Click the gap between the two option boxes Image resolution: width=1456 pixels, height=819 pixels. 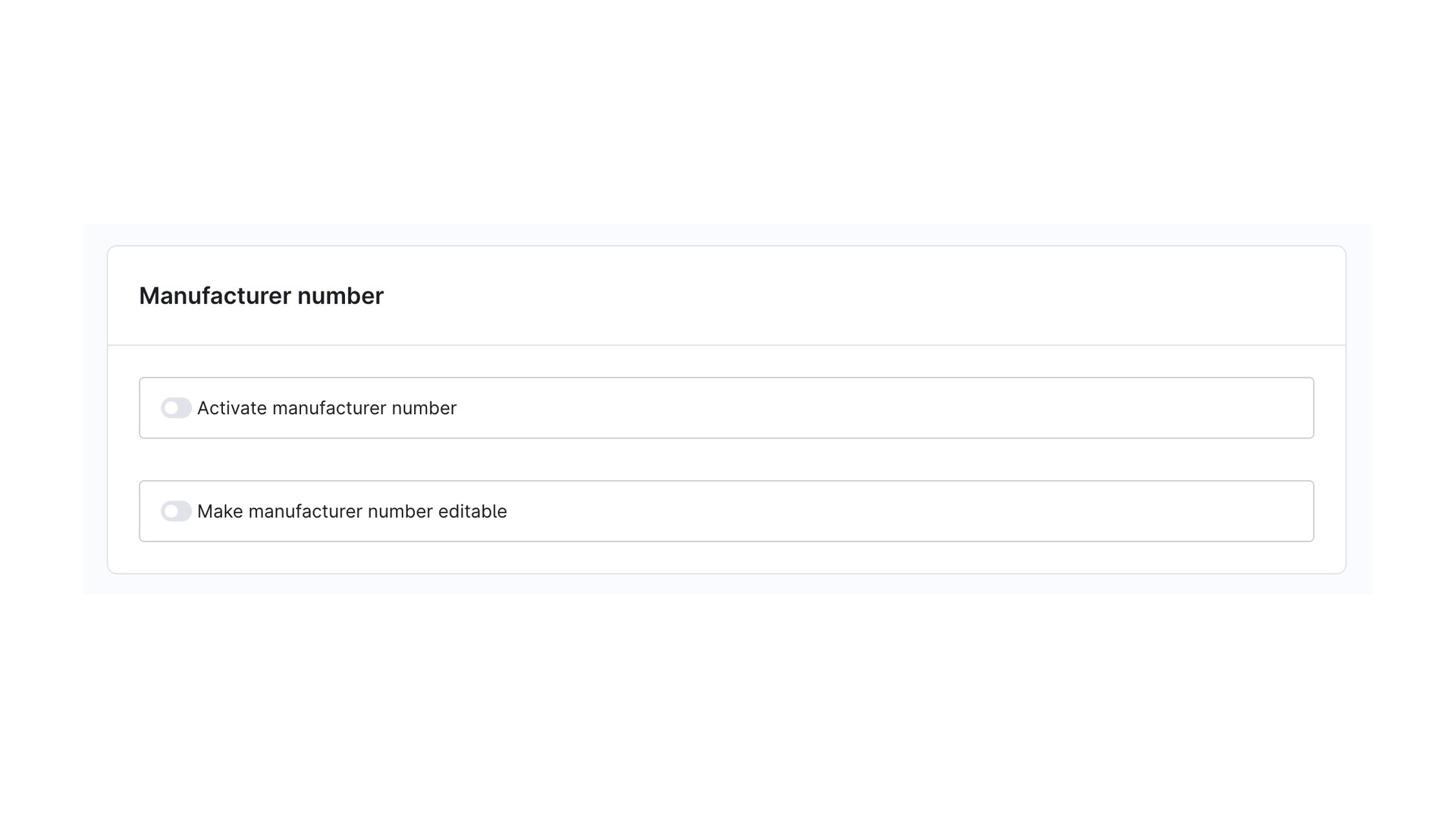(x=726, y=460)
